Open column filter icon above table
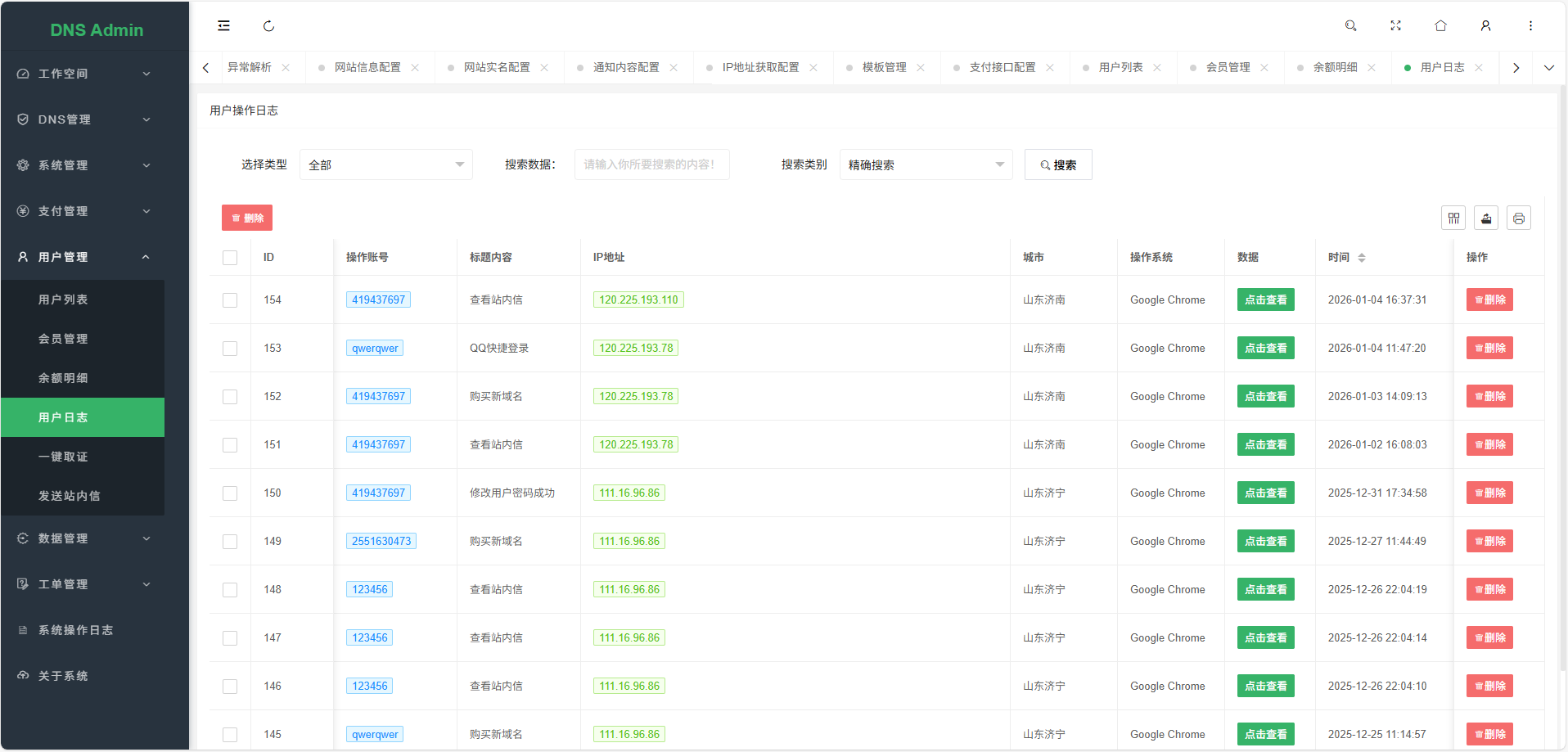This screenshot has width=1568, height=752. tap(1453, 218)
